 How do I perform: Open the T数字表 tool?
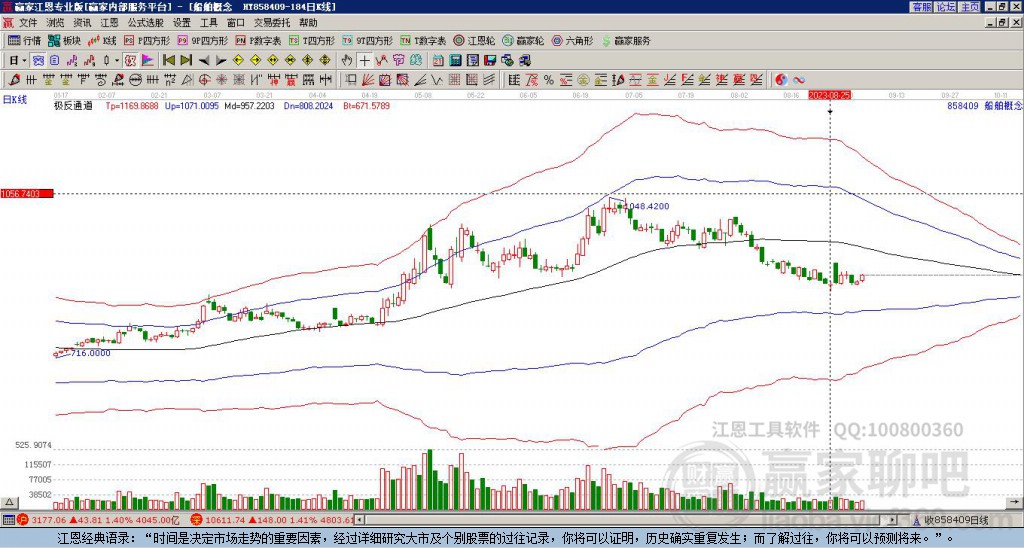[x=423, y=40]
